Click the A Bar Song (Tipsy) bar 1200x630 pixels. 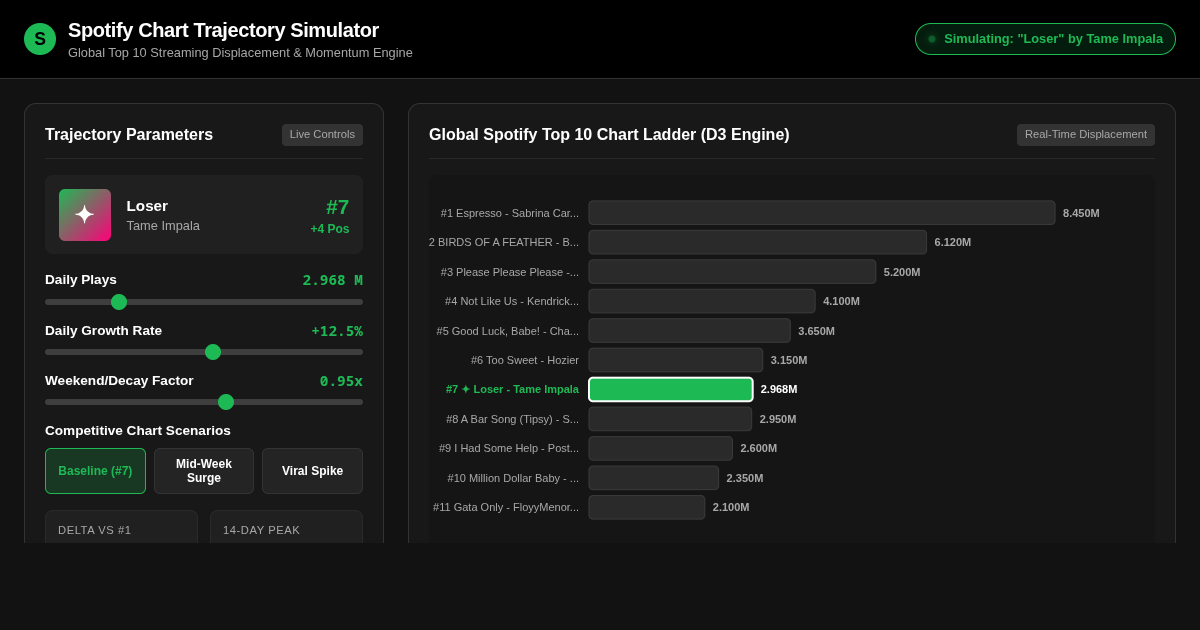pos(670,419)
